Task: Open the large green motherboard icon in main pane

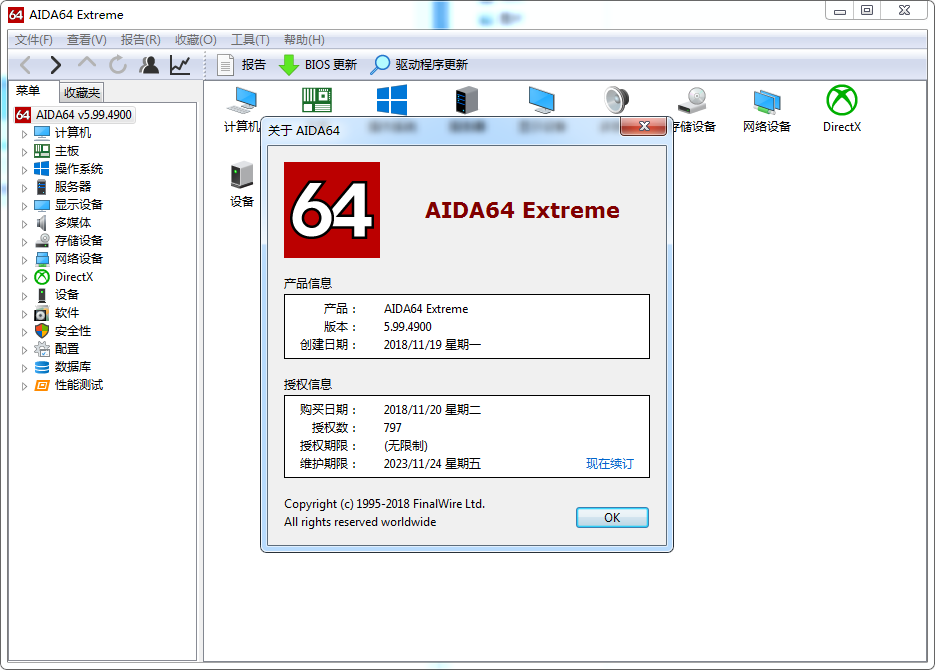Action: [317, 100]
